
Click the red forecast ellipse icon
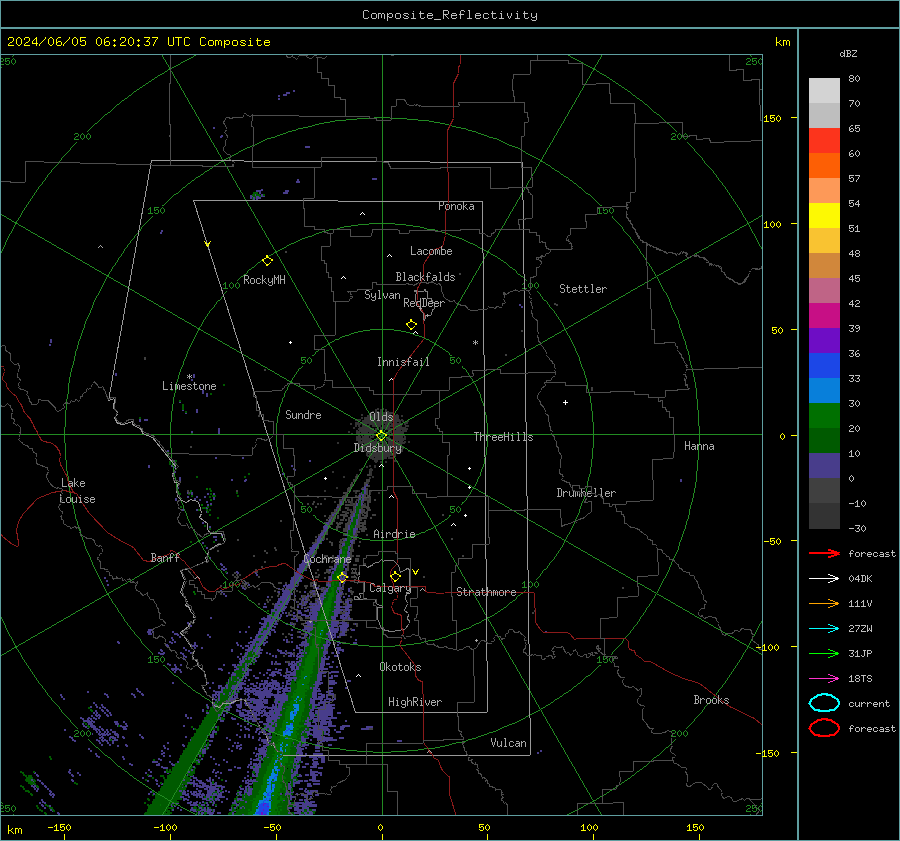[824, 728]
